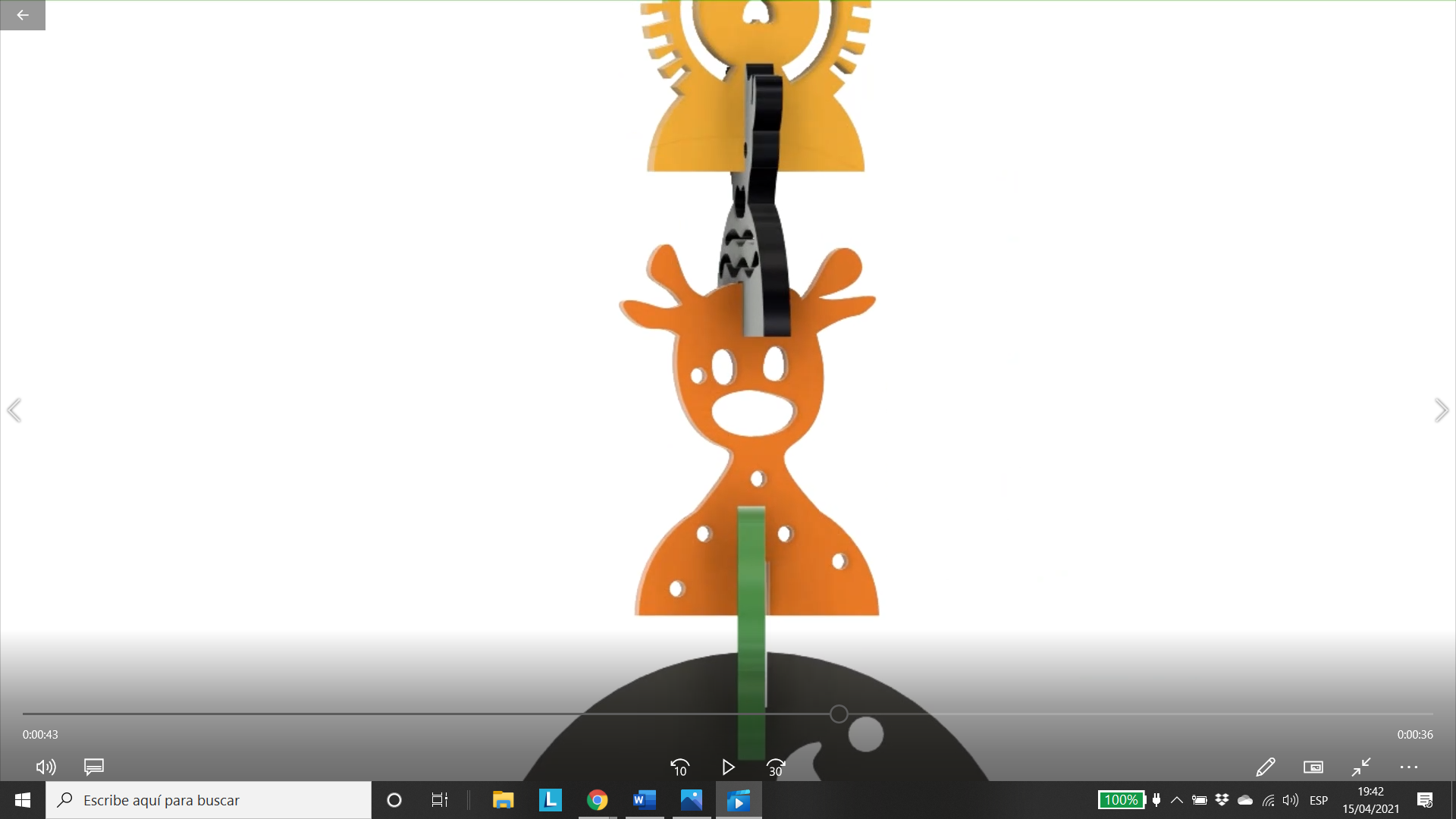Open Cortana from the taskbar
The width and height of the screenshot is (1456, 819).
[x=394, y=800]
